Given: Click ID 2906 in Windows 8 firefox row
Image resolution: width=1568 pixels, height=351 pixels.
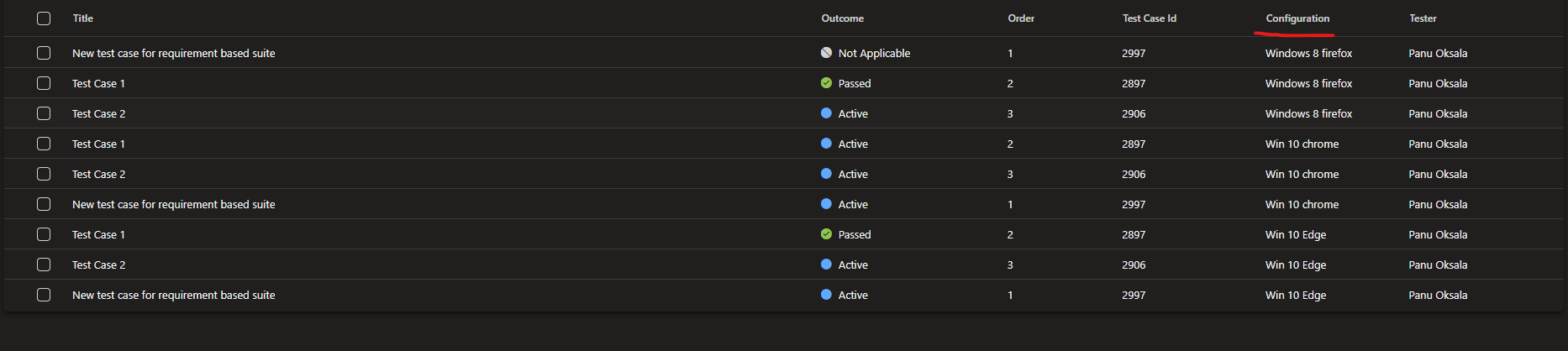Looking at the screenshot, I should [x=1134, y=113].
